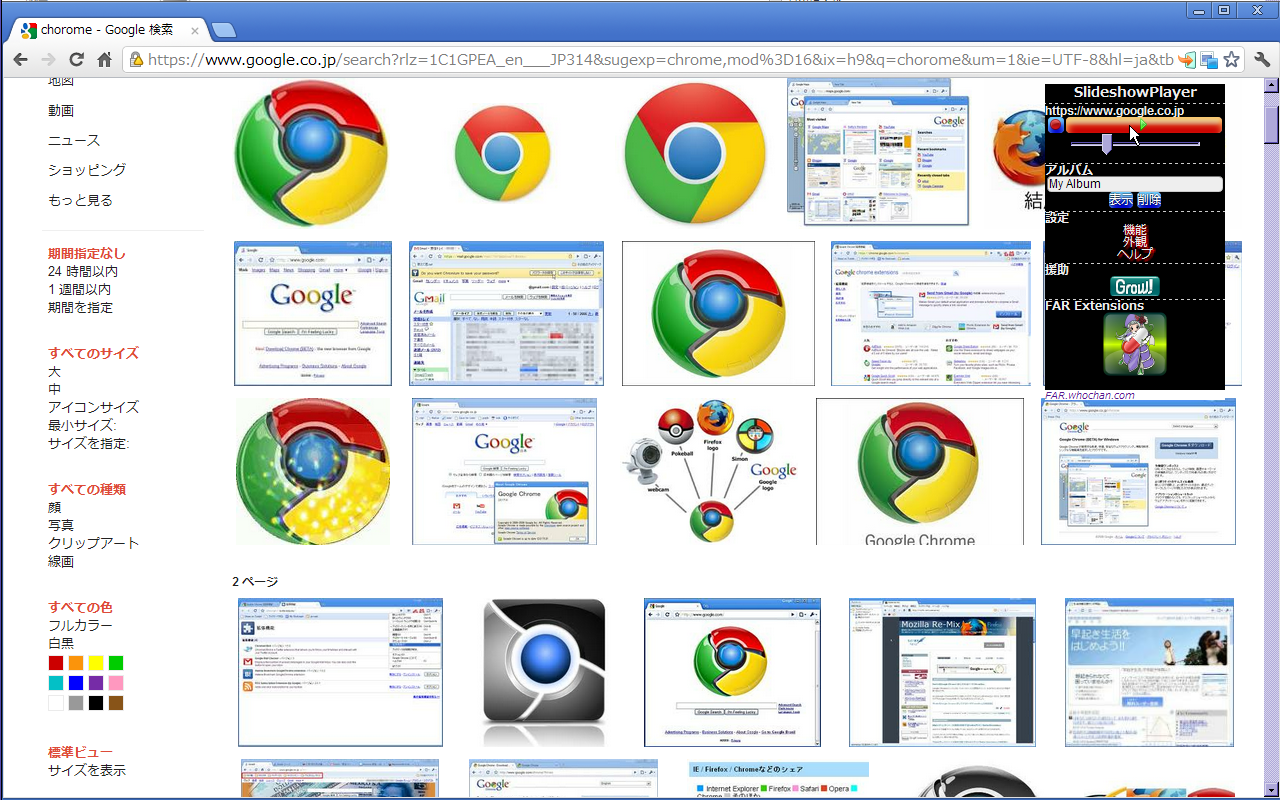Open the browser home page
The image size is (1280, 800).
point(104,60)
